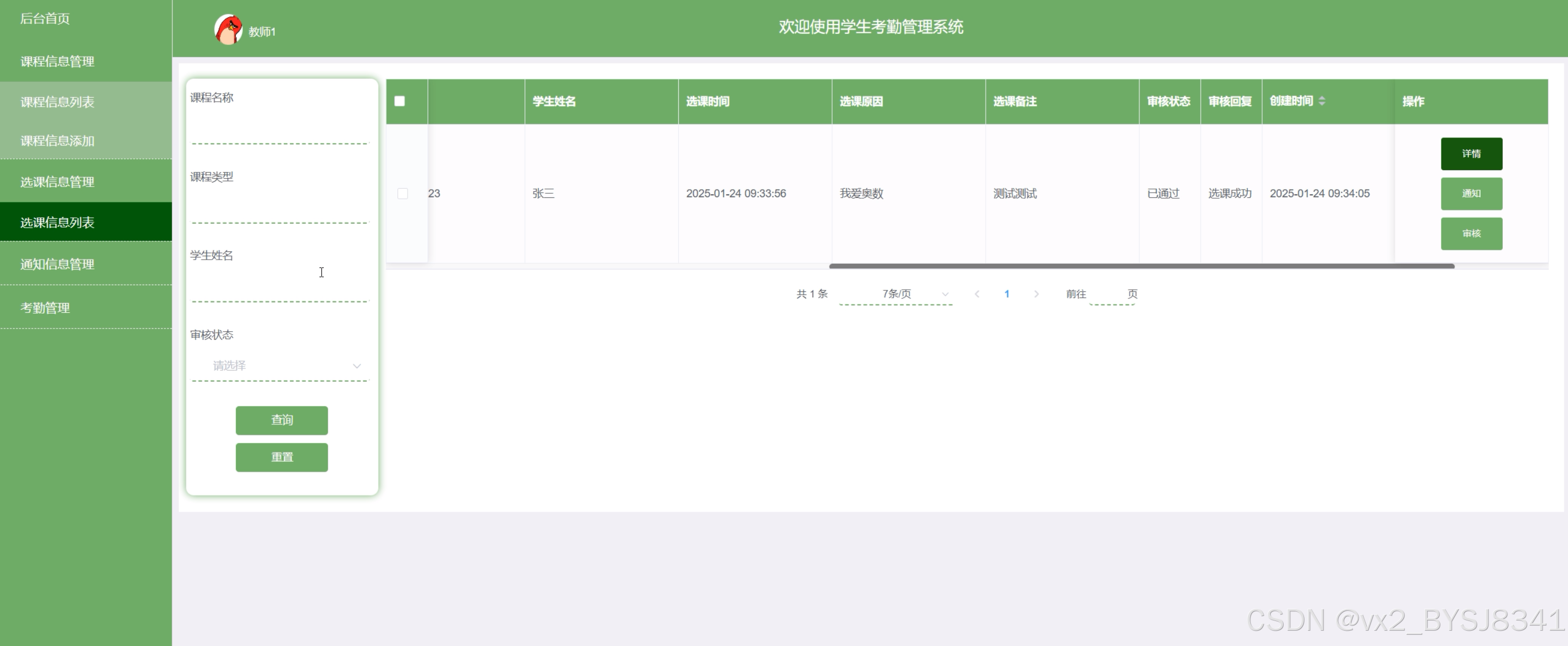Select 课程信息添加 sidebar item
The width and height of the screenshot is (1568, 646).
tap(57, 141)
